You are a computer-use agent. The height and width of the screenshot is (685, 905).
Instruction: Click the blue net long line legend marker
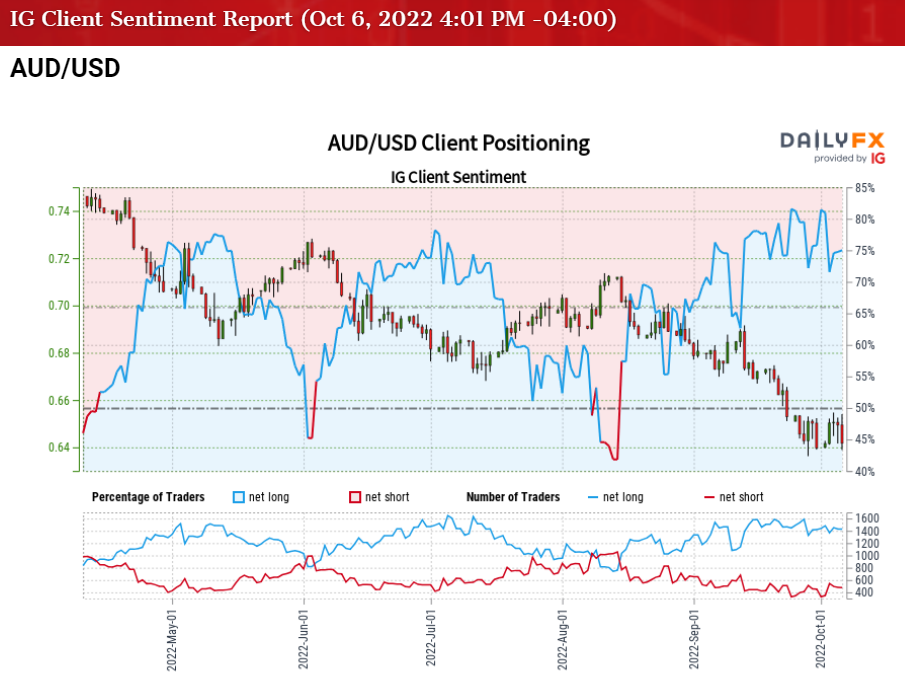tap(593, 497)
